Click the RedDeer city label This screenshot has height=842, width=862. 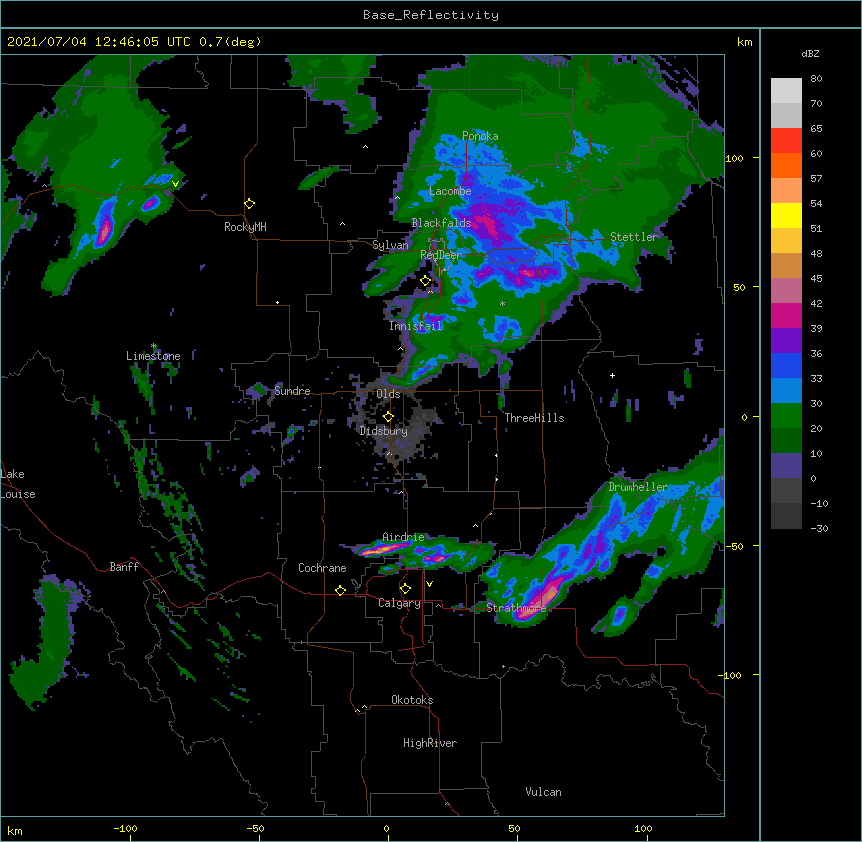click(441, 255)
